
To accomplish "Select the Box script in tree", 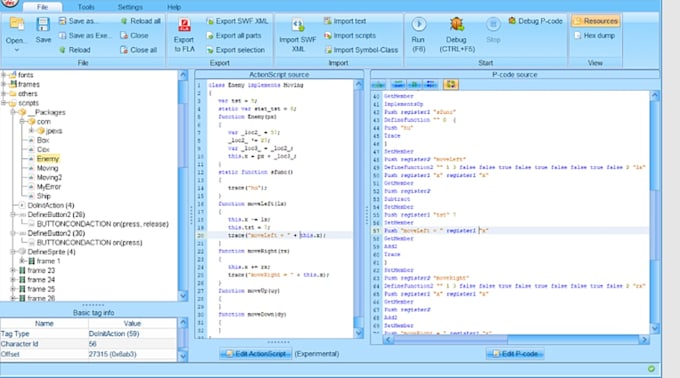I will [x=43, y=140].
